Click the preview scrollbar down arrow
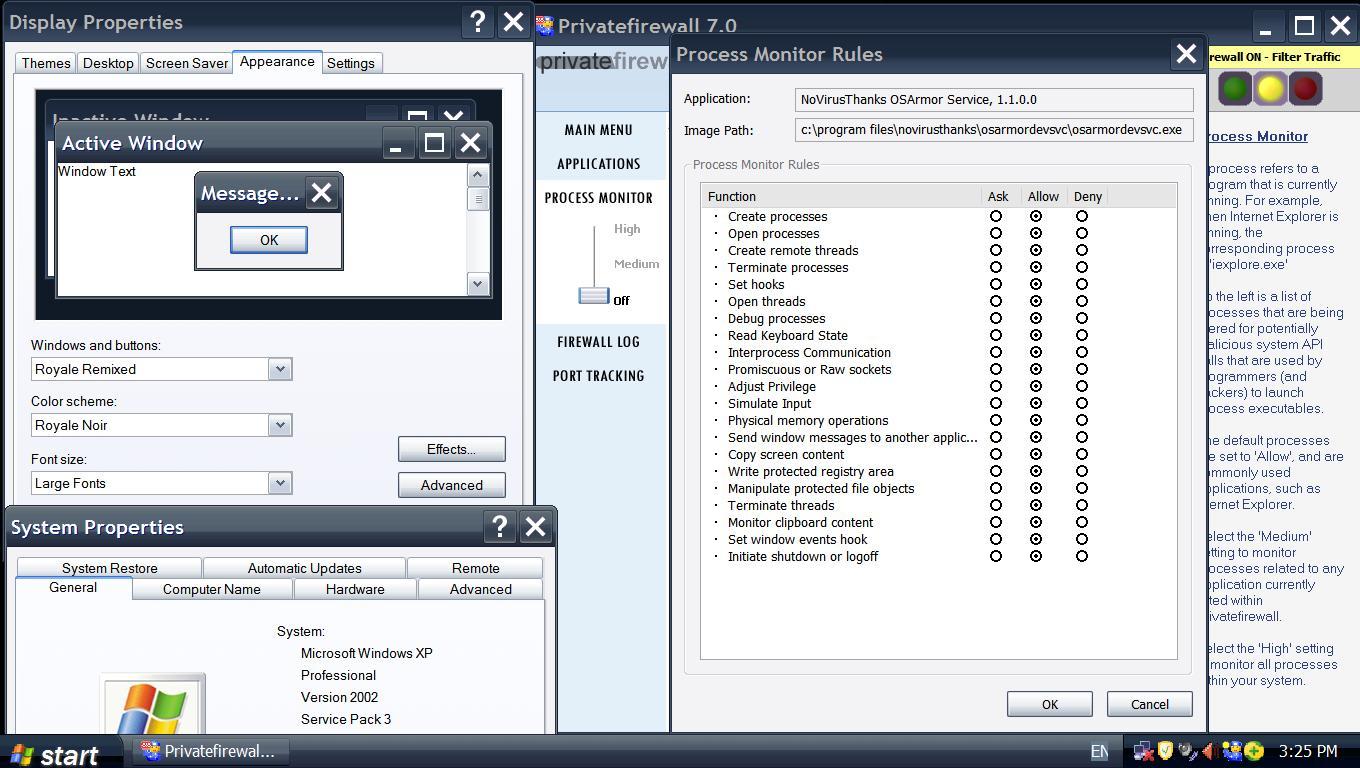Image resolution: width=1360 pixels, height=768 pixels. pyautogui.click(x=477, y=284)
